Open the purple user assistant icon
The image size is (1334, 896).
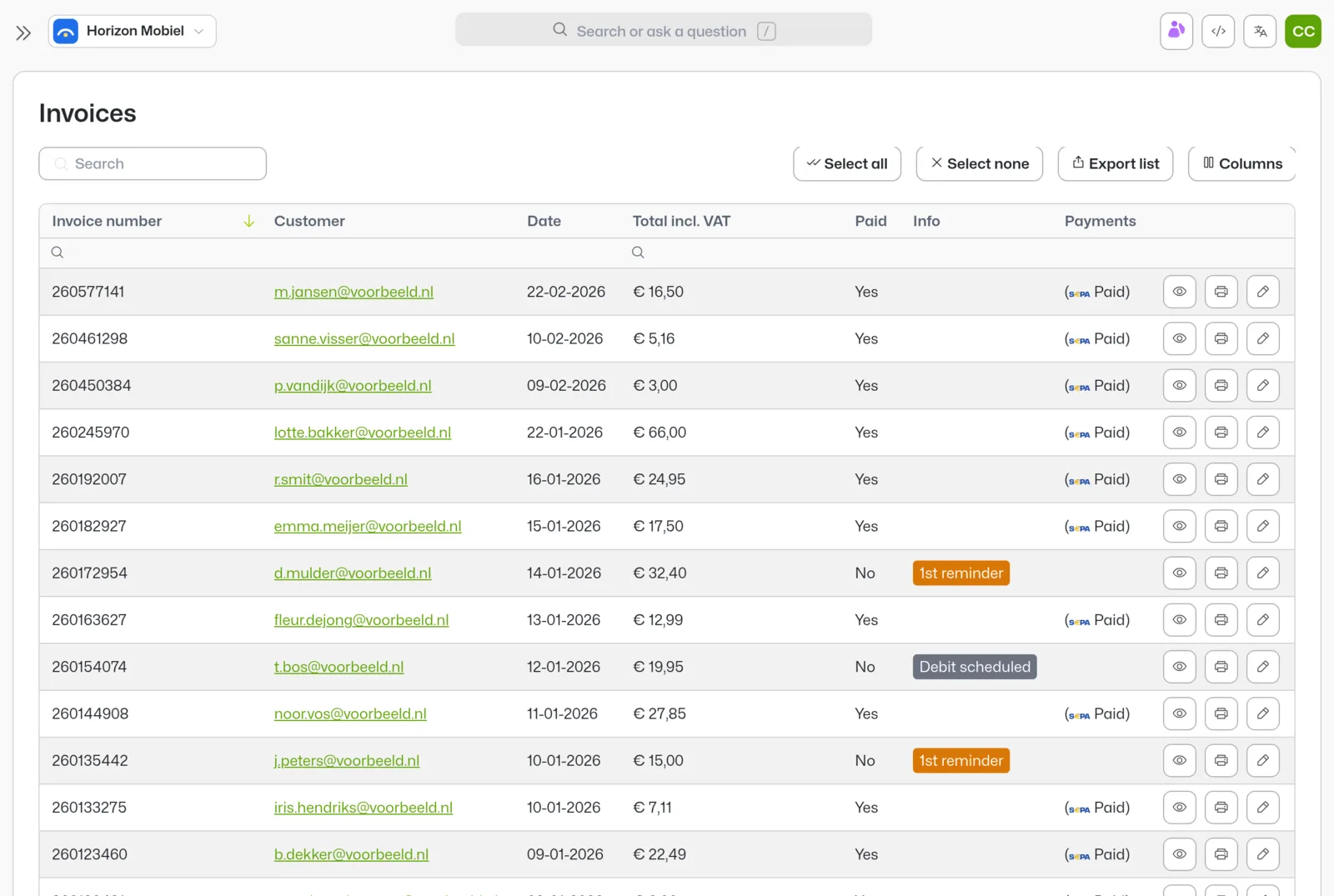coord(1176,31)
